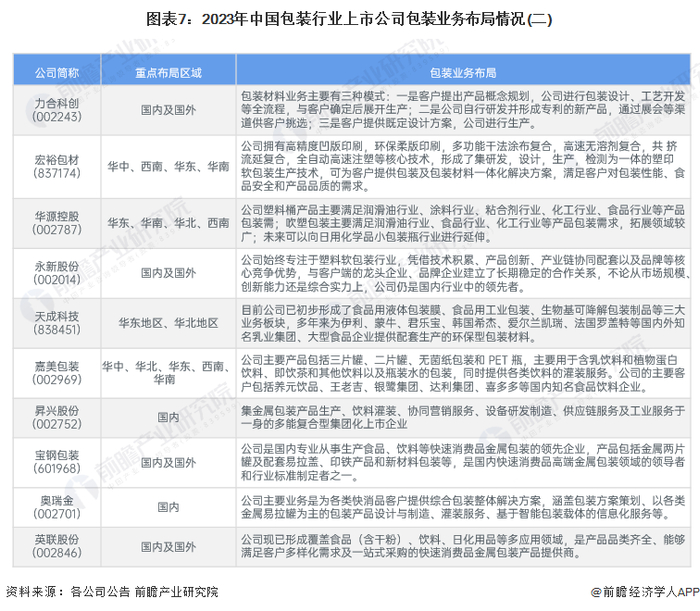This screenshot has height=611, width=700.
Task: Click 华源控股 packaging business description
Action: point(463,223)
